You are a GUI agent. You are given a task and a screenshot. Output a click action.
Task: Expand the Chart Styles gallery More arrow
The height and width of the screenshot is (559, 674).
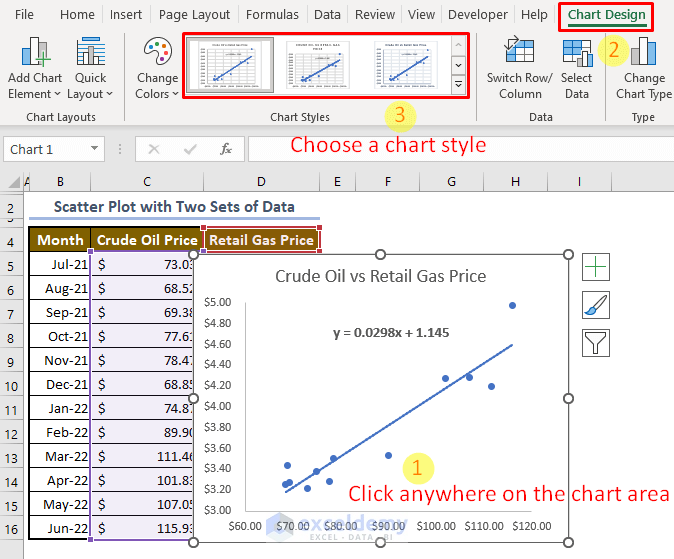459,85
